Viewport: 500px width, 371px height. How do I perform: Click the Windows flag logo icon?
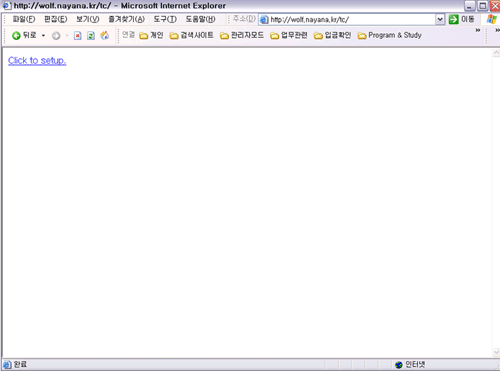pos(492,19)
